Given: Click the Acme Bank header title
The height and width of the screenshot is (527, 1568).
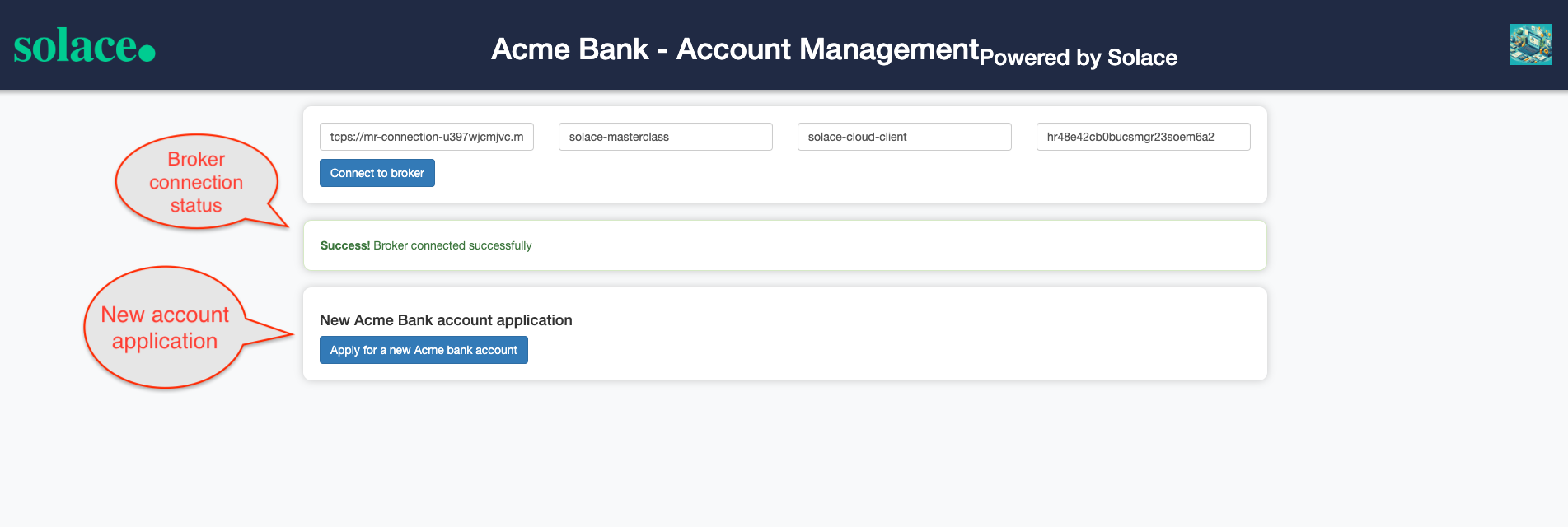Looking at the screenshot, I should pos(732,48).
